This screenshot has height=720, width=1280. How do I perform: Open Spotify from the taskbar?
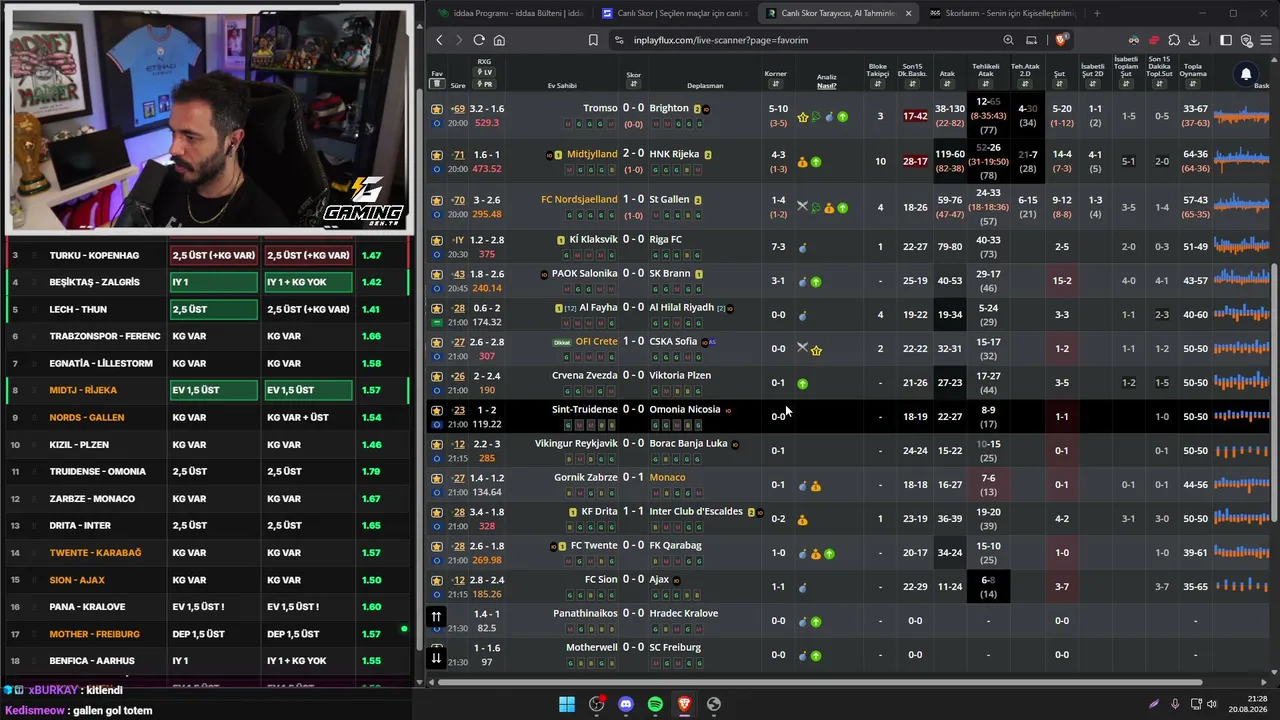[x=655, y=704]
